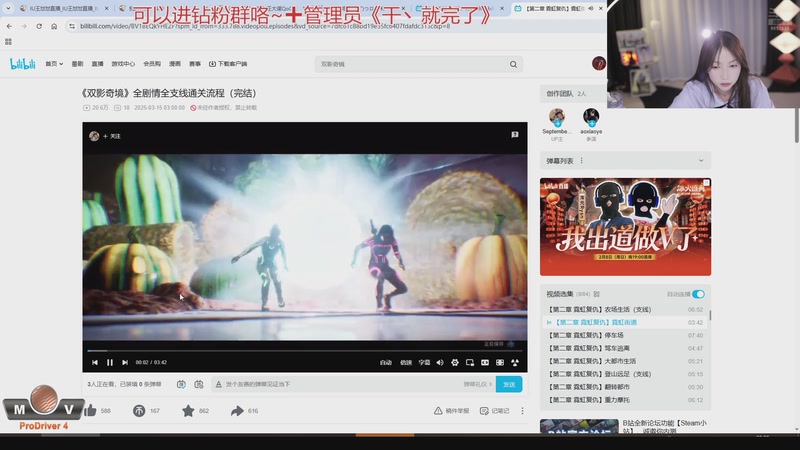This screenshot has height=450, width=800.
Task: Click feedback icon at player top right
Action: [515, 135]
